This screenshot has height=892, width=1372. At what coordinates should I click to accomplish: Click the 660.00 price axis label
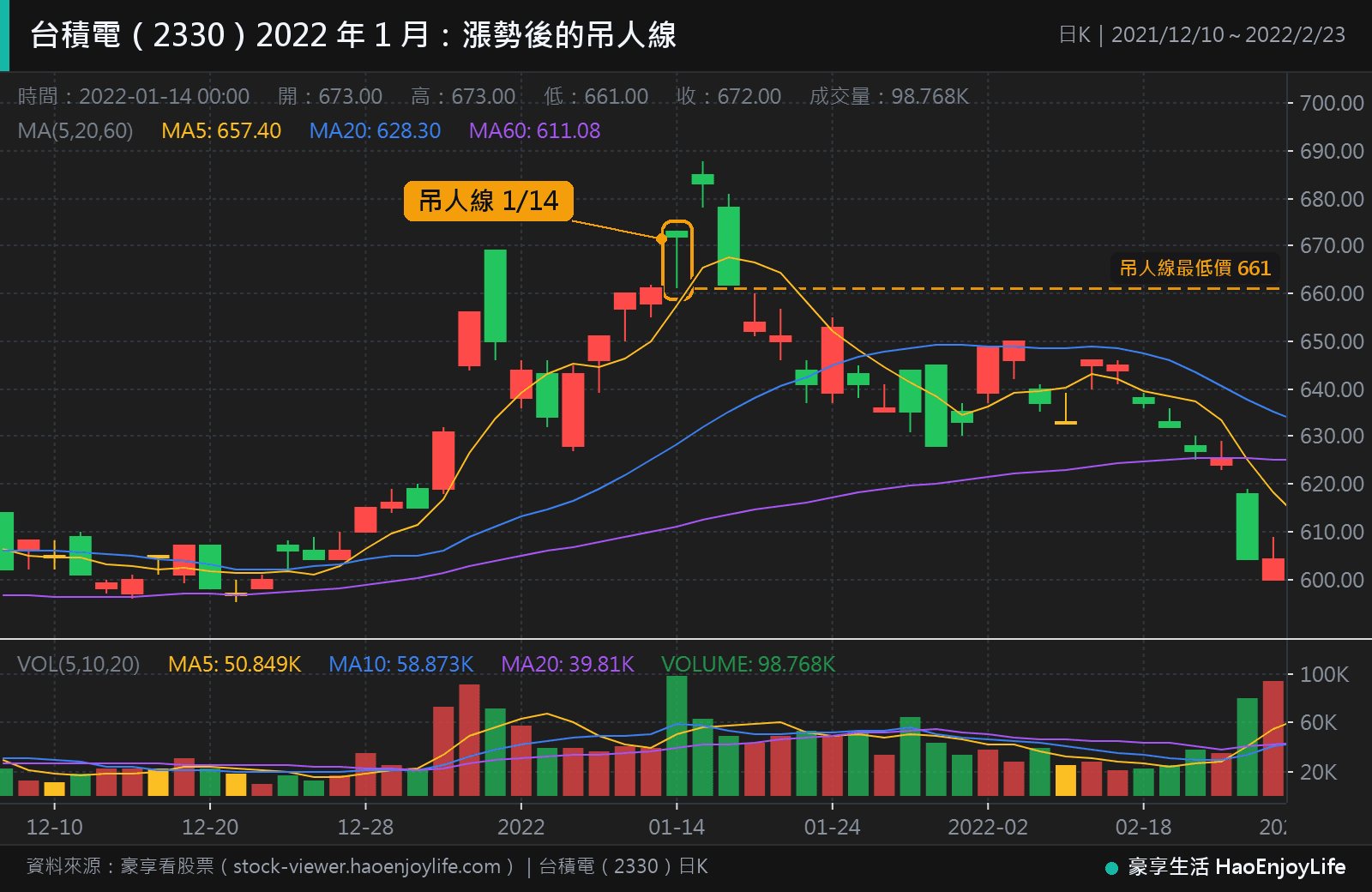point(1332,294)
